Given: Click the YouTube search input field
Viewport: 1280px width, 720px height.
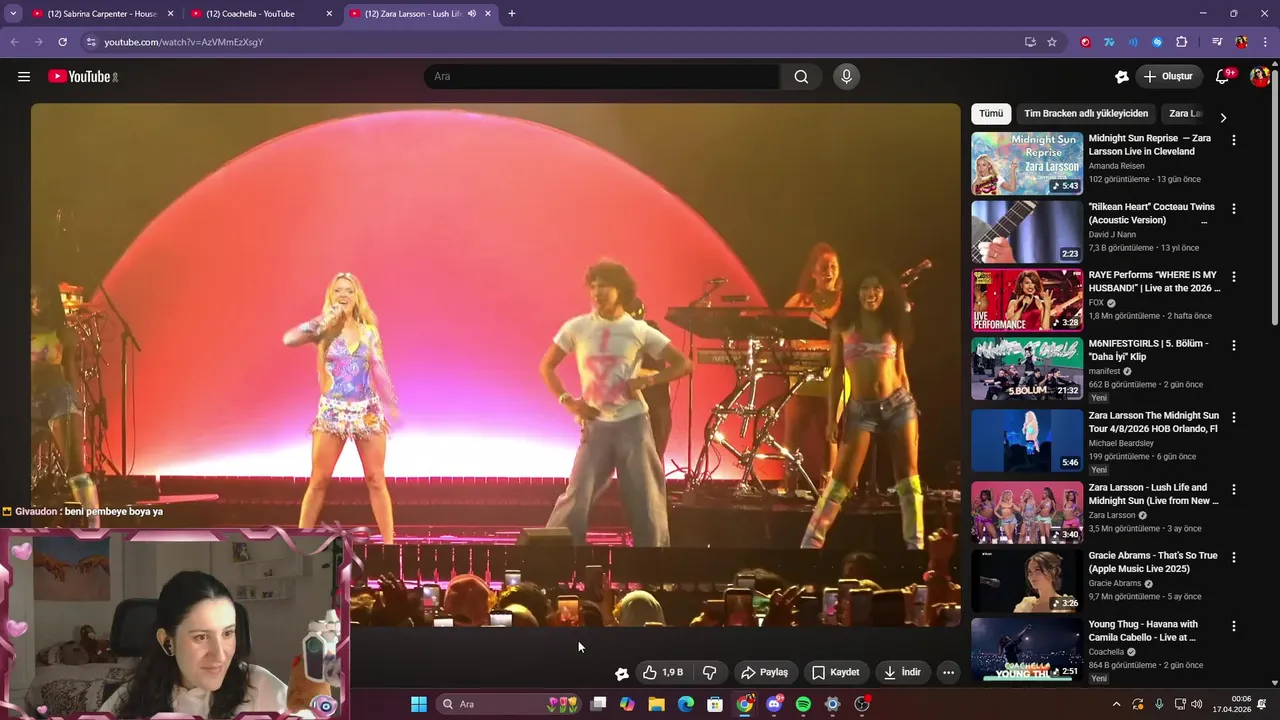Looking at the screenshot, I should tap(602, 77).
